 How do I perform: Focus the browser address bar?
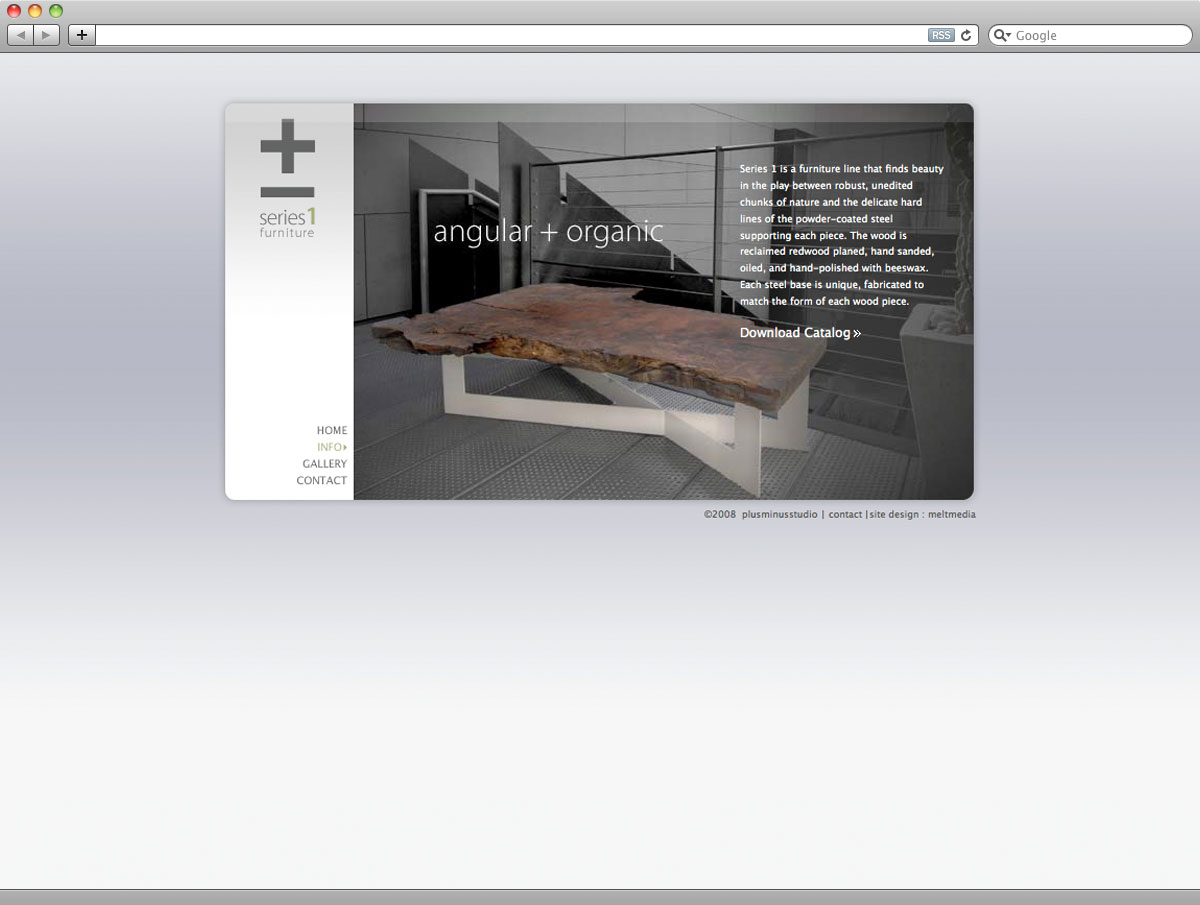click(511, 35)
